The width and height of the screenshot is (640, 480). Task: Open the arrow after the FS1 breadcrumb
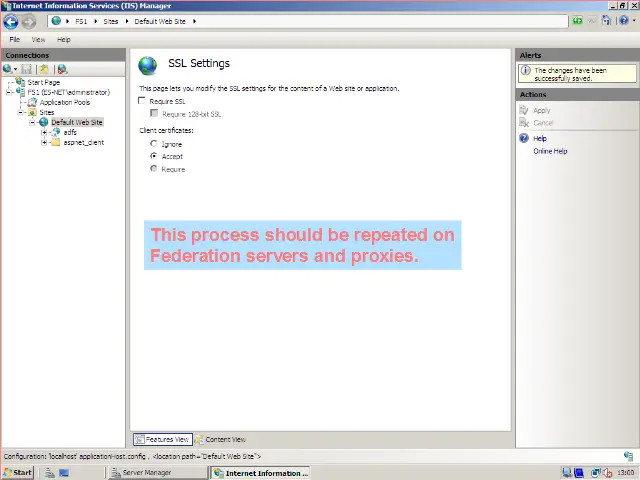[96, 21]
